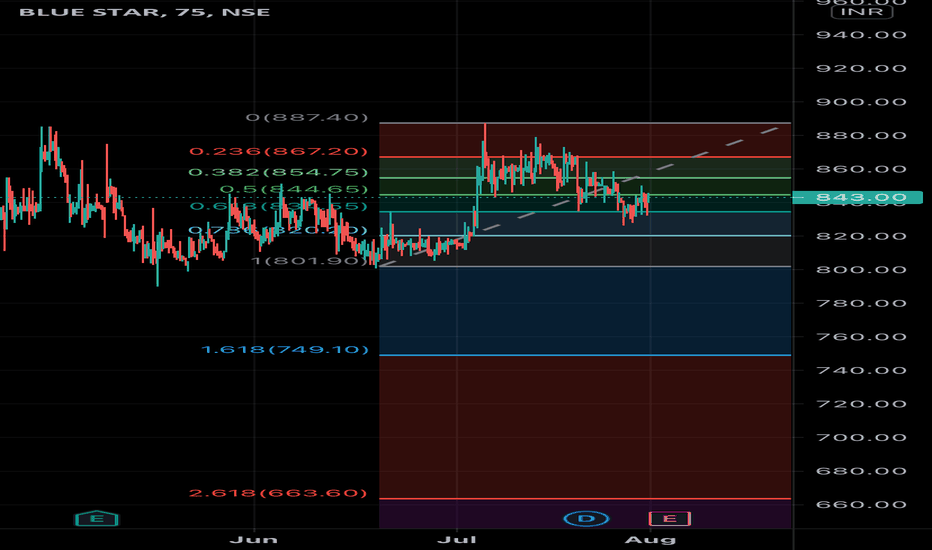This screenshot has height=550, width=932.
Task: Select the 0.236(867.20) Fibonacci label
Action: click(279, 152)
